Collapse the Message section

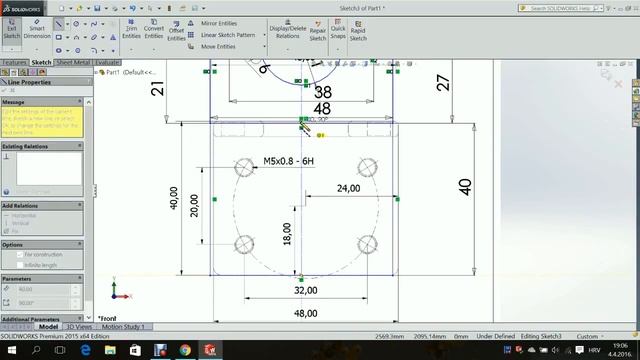coord(80,101)
